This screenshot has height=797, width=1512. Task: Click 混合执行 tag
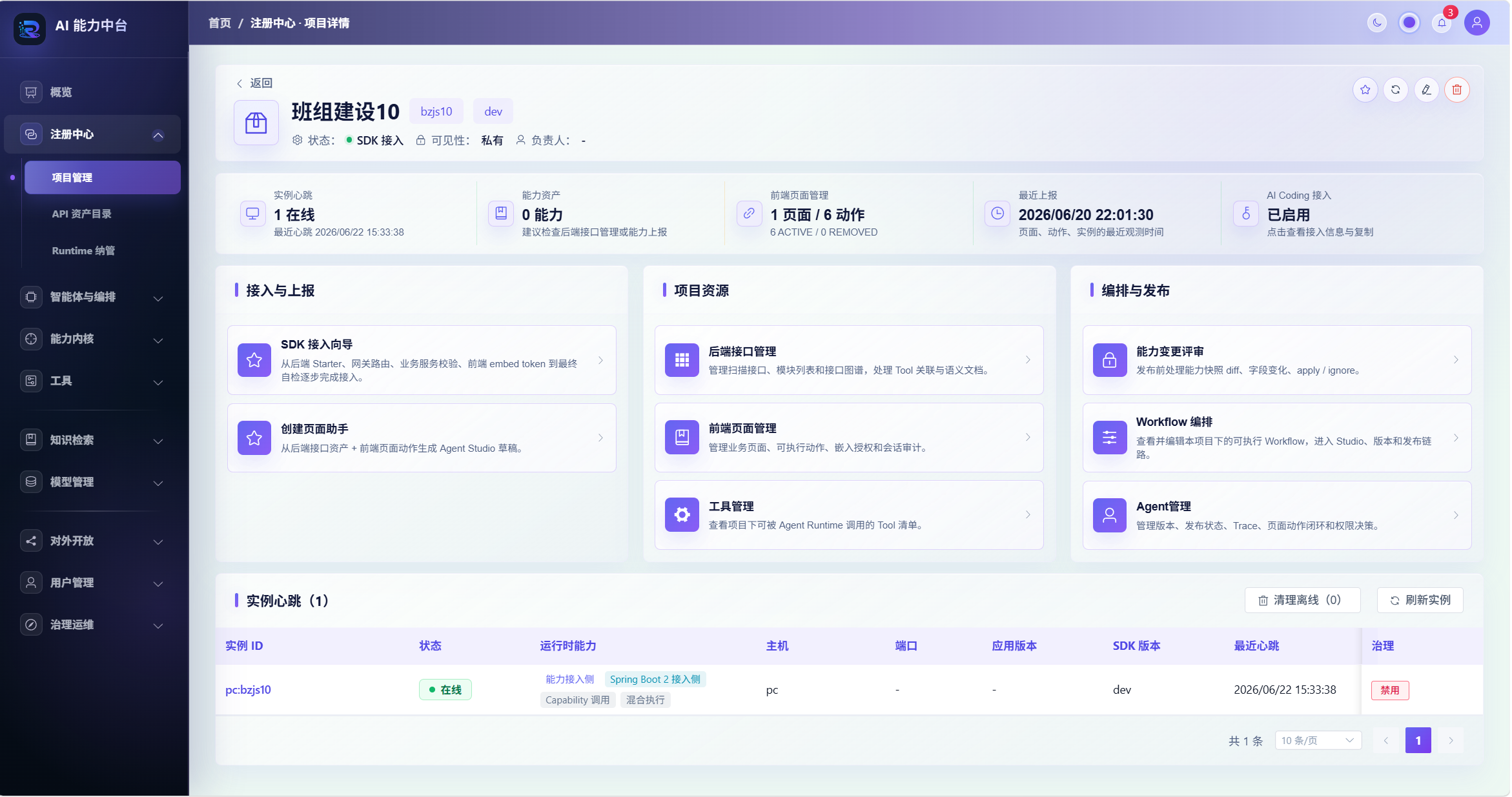(645, 700)
